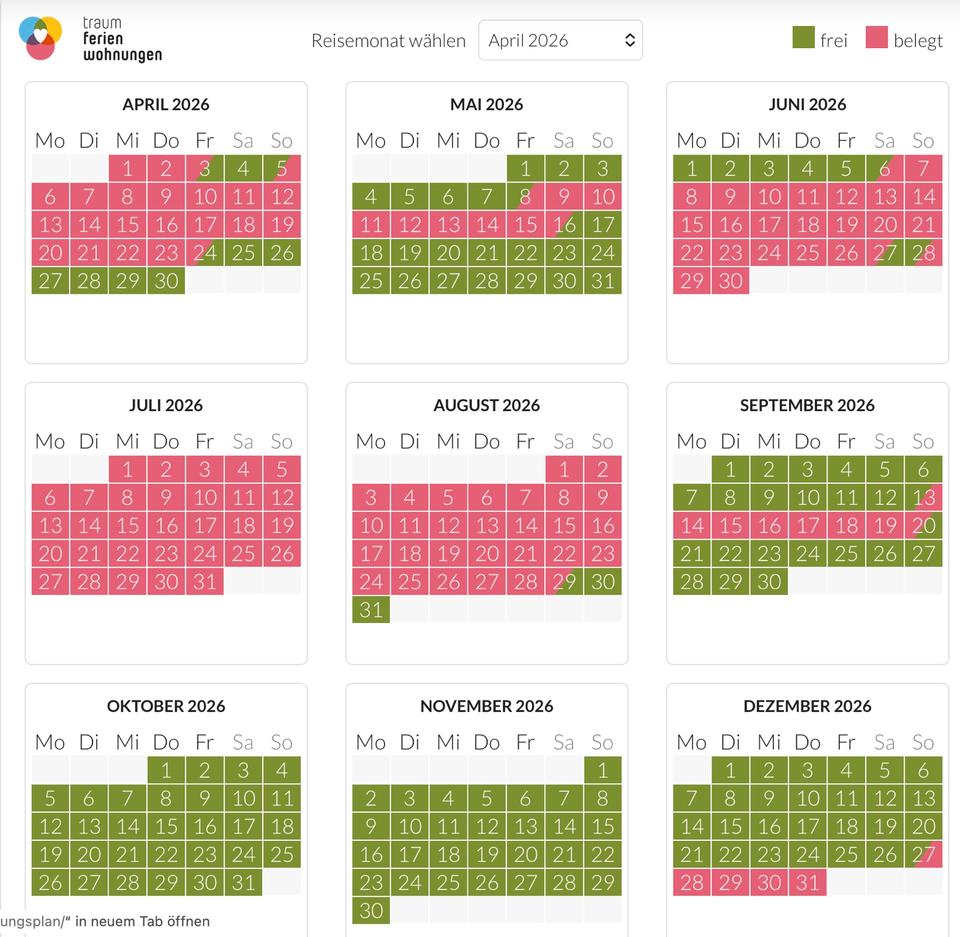The image size is (960, 937).
Task: Select November 30, 2026 in calendar
Action: (371, 910)
